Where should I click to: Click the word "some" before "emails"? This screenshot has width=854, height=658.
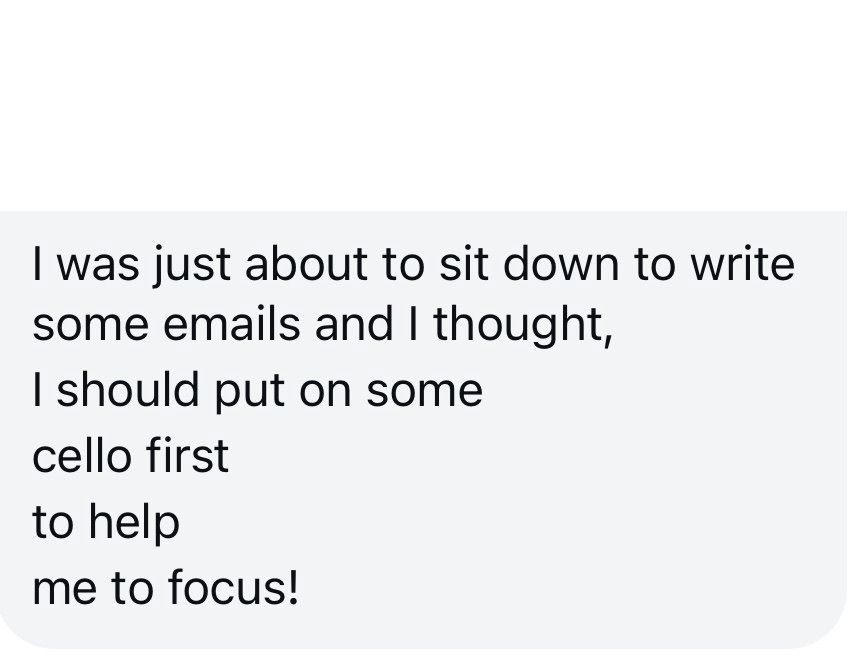pyautogui.click(x=90, y=328)
